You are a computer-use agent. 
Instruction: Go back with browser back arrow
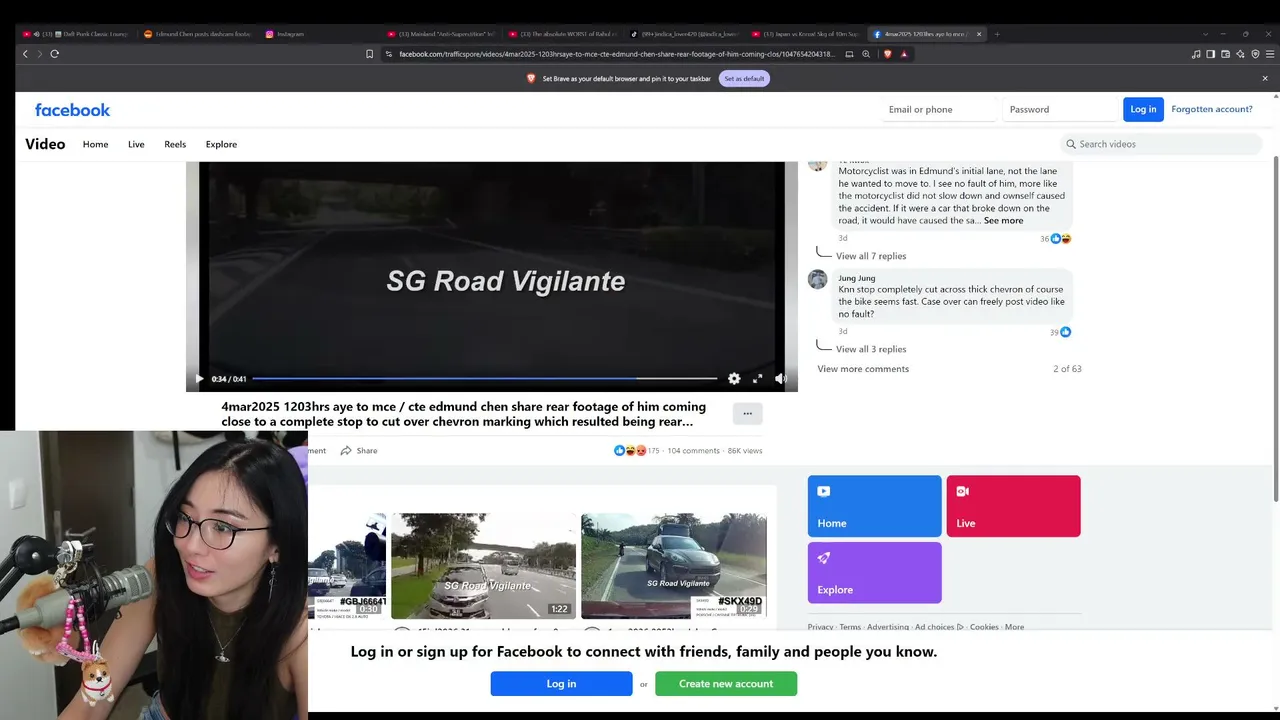(25, 54)
